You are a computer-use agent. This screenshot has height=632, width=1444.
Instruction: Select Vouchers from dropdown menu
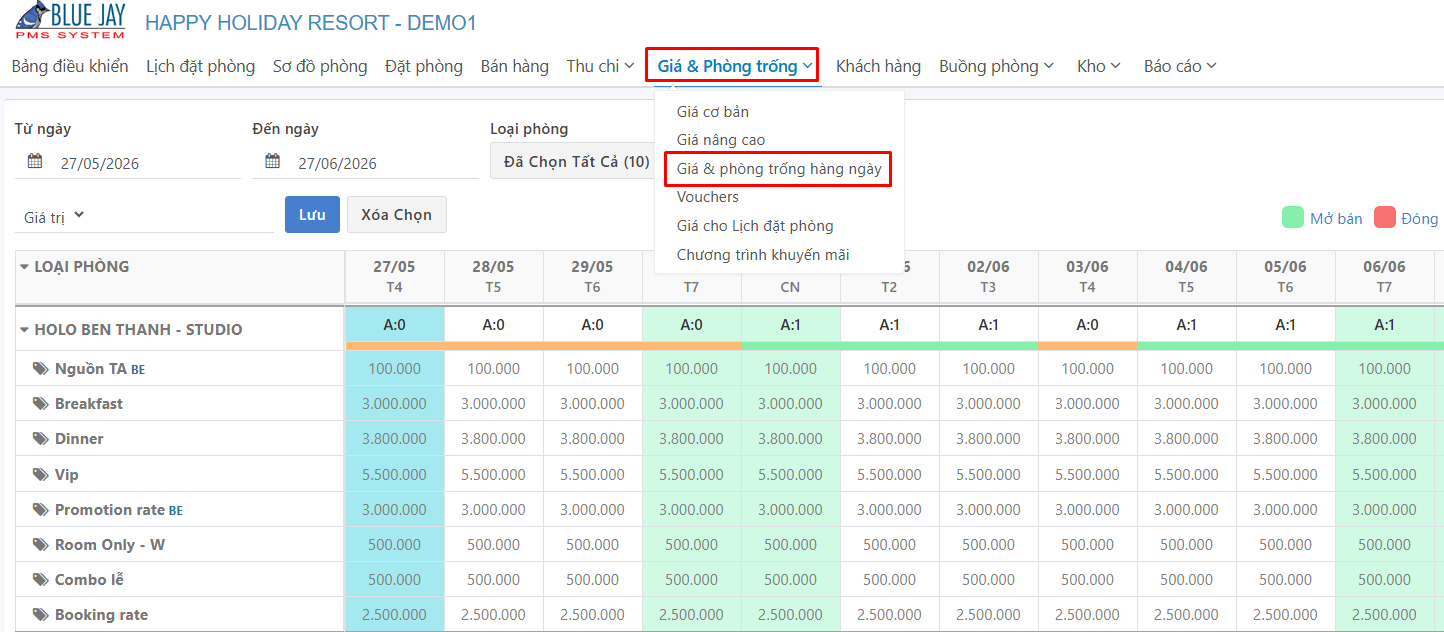[708, 197]
